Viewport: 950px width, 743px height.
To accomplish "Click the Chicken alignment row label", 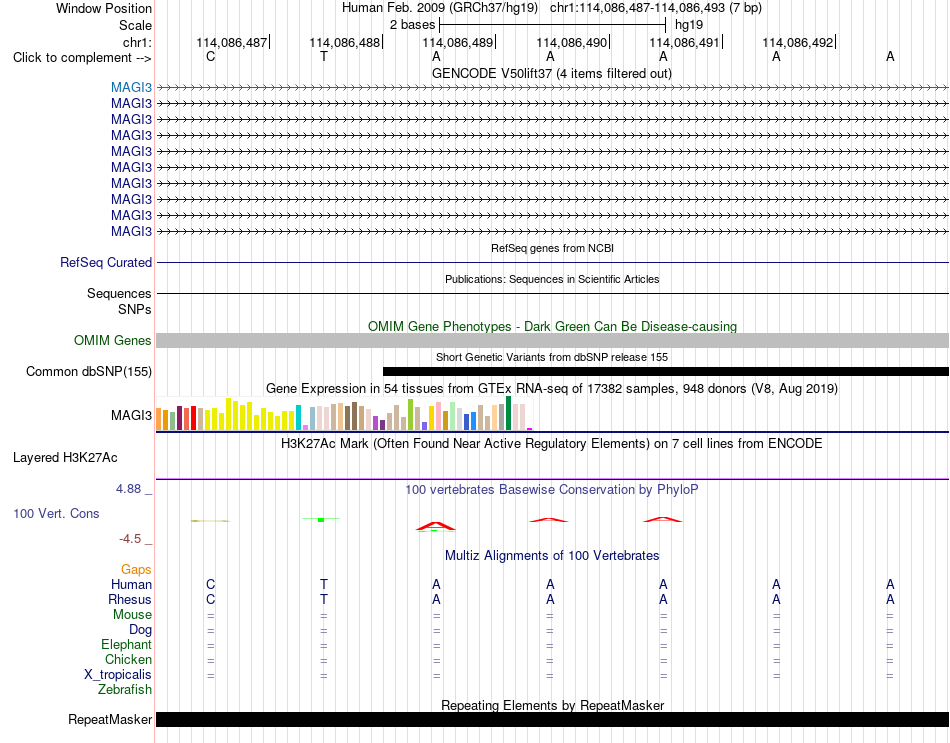I will [x=128, y=659].
